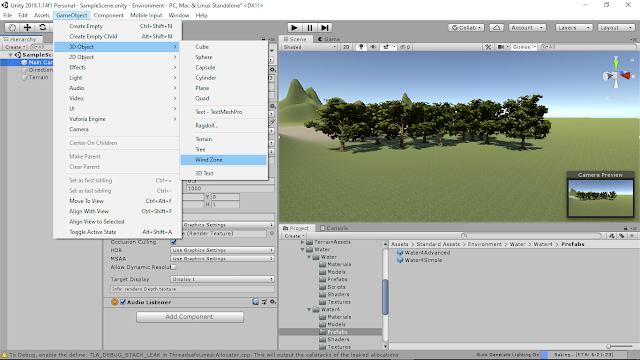Toggle Occlusion Culling checkbox
Screen dimensions: 640x360
(x=173, y=242)
